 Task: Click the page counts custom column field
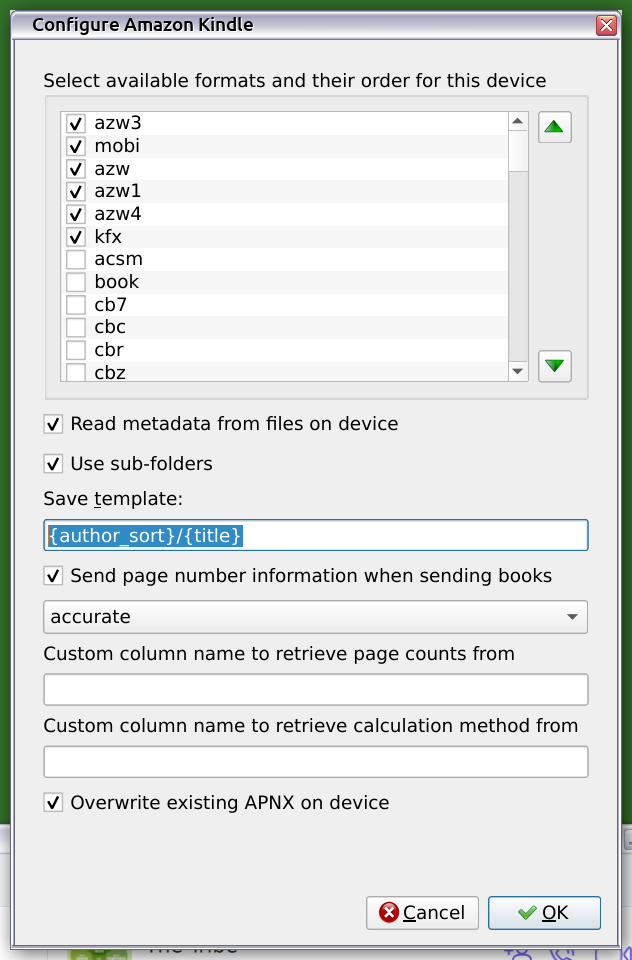coord(315,690)
